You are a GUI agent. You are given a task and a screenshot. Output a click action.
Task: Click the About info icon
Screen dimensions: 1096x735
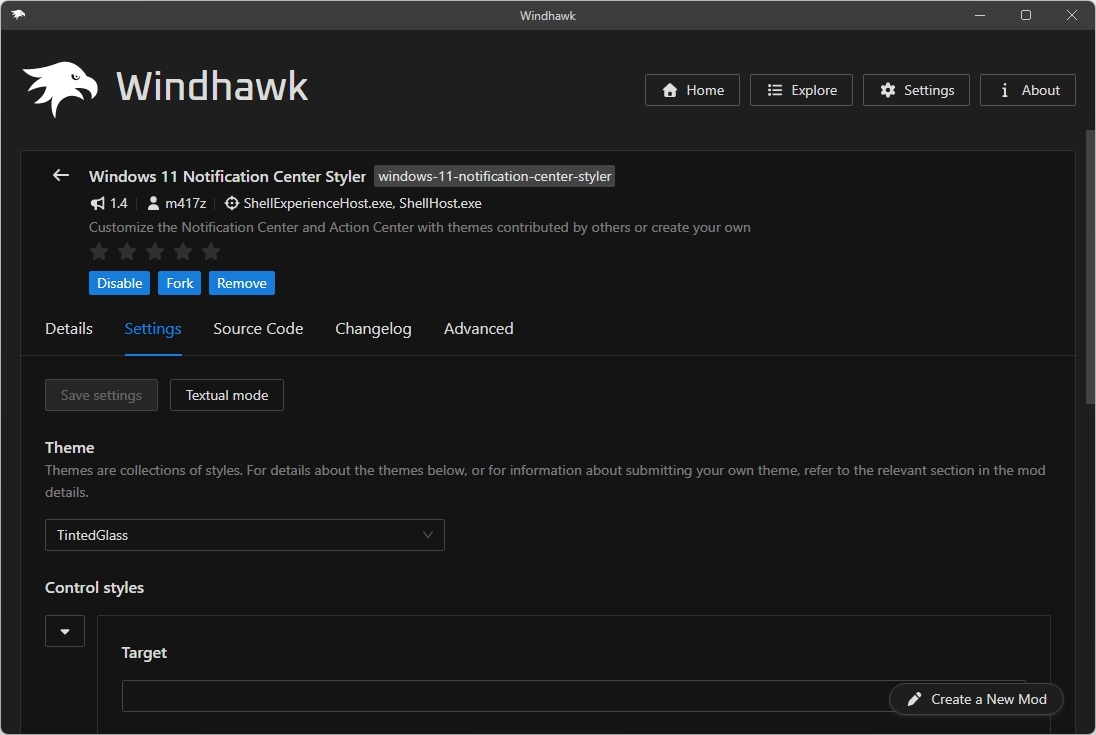tap(1004, 90)
